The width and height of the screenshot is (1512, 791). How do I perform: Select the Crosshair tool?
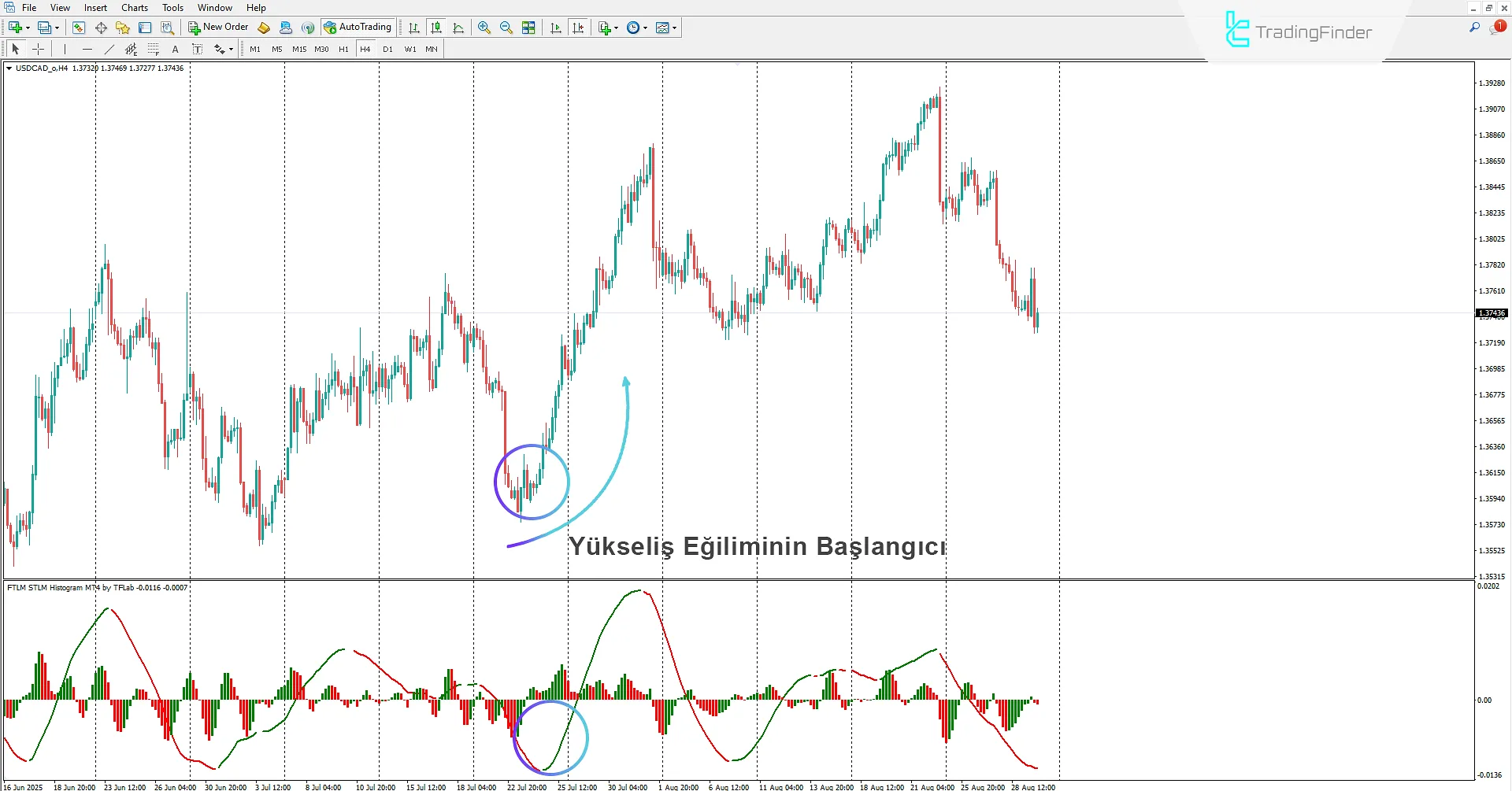[38, 48]
